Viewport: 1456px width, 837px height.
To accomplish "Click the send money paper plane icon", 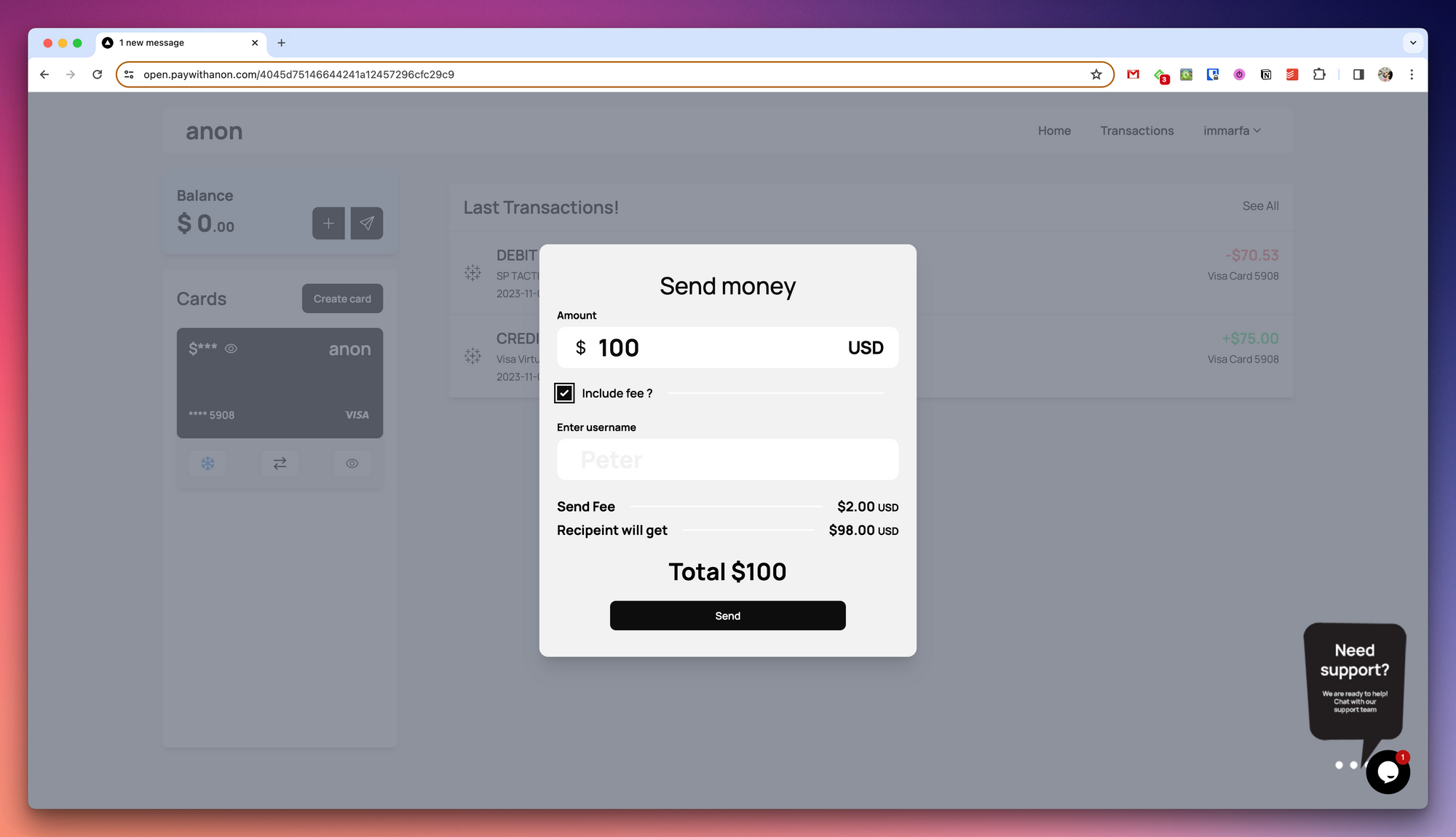I will [366, 223].
